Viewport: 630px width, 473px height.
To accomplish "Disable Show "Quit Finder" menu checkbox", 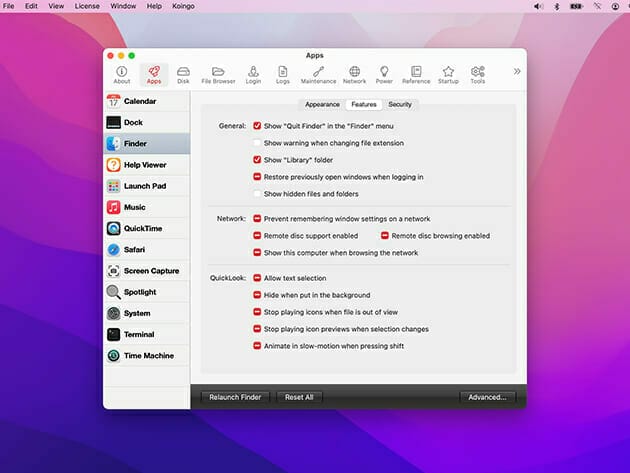I will click(x=257, y=126).
